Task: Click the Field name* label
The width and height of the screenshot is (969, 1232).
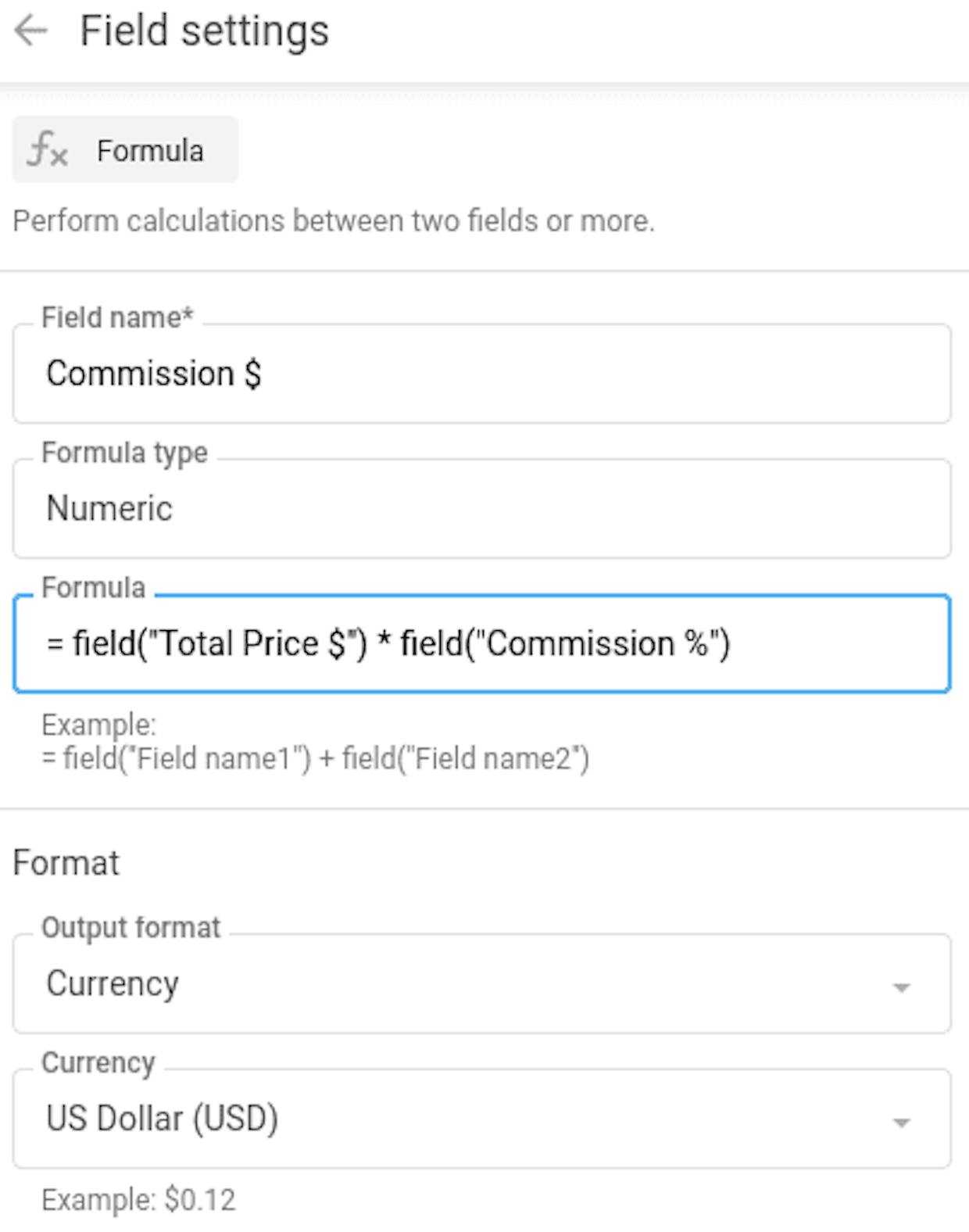Action: pyautogui.click(x=117, y=317)
